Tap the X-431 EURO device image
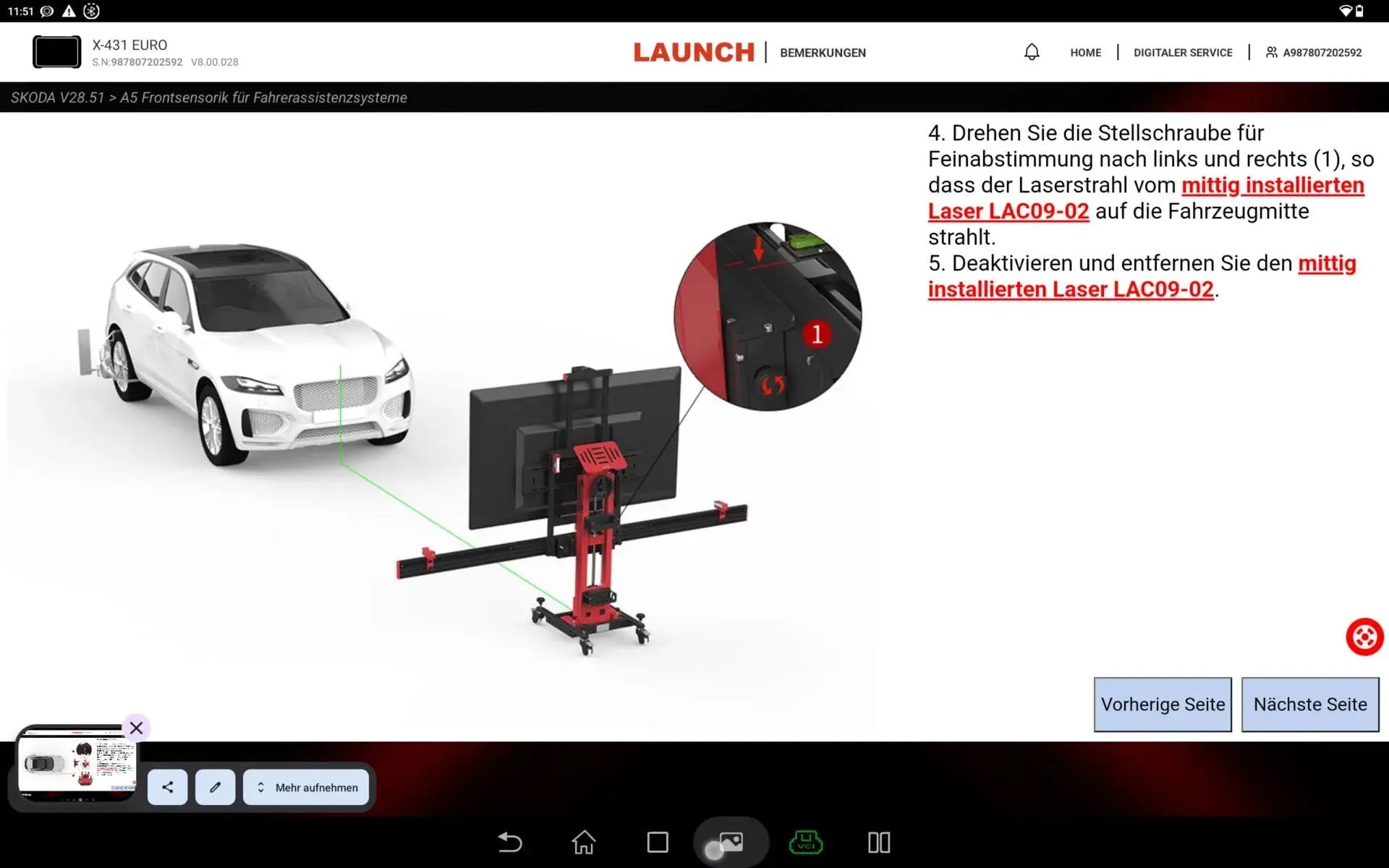 pos(56,51)
